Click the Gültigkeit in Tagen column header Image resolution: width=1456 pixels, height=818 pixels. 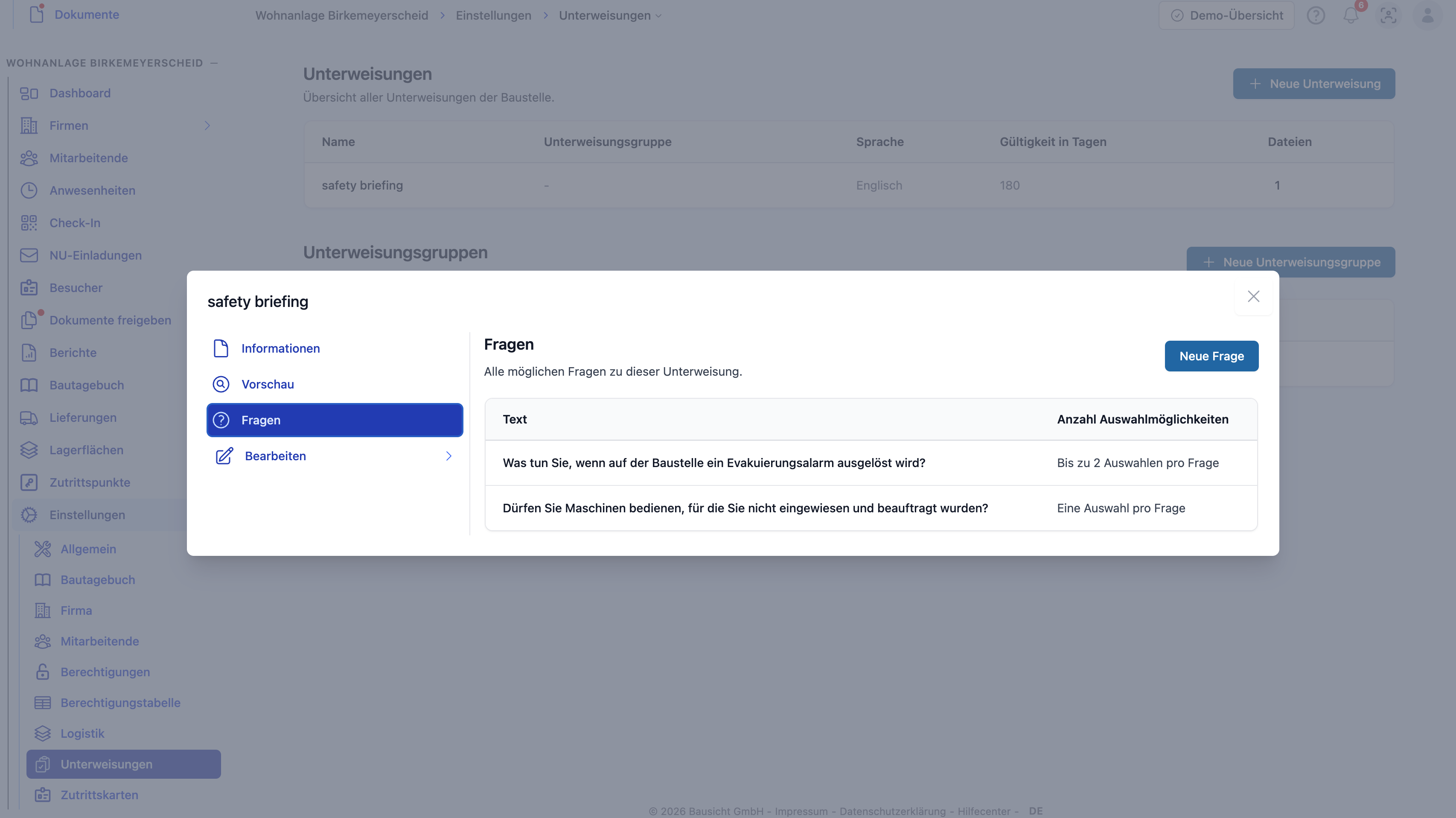[x=1052, y=142]
